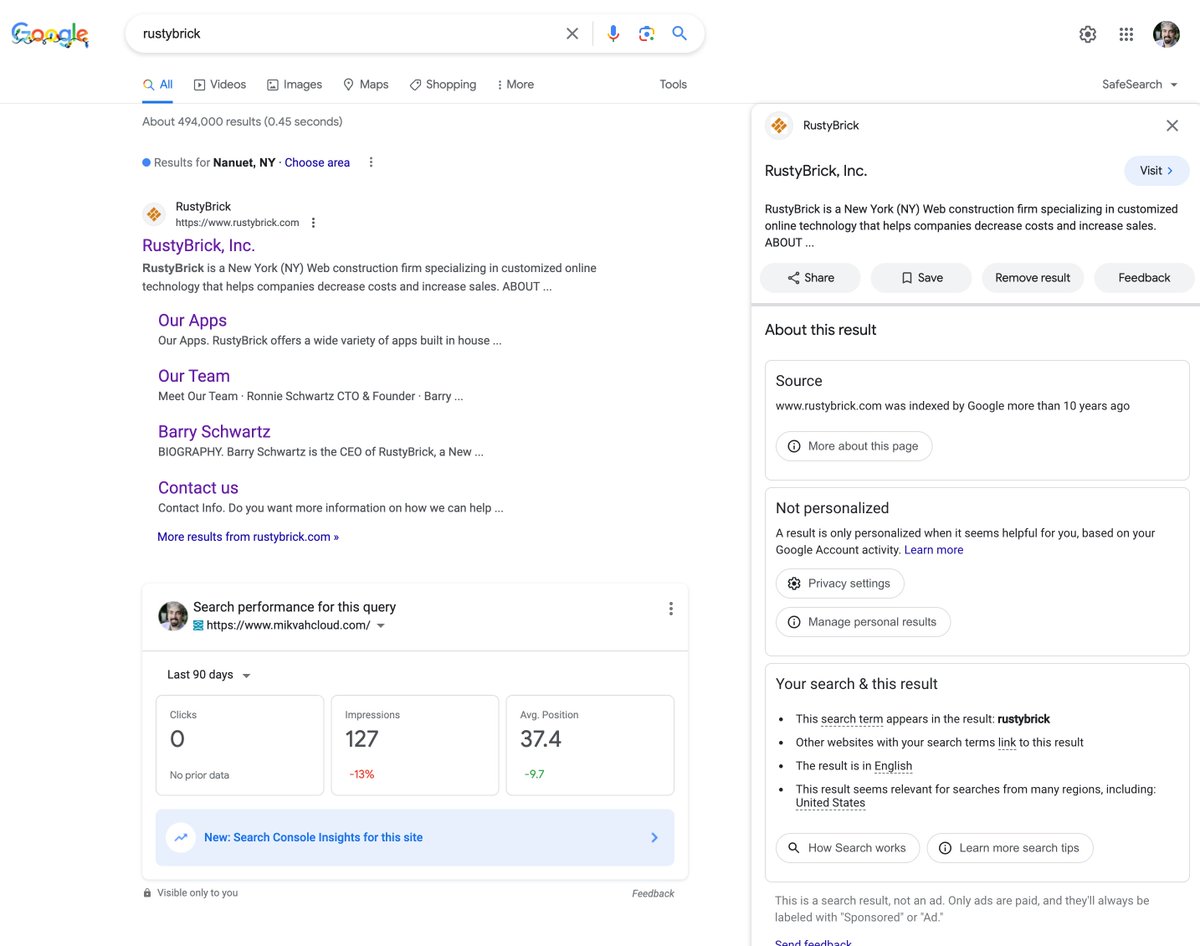The image size is (1200, 946).
Task: Click the underlined search term text
Action: coord(852,719)
